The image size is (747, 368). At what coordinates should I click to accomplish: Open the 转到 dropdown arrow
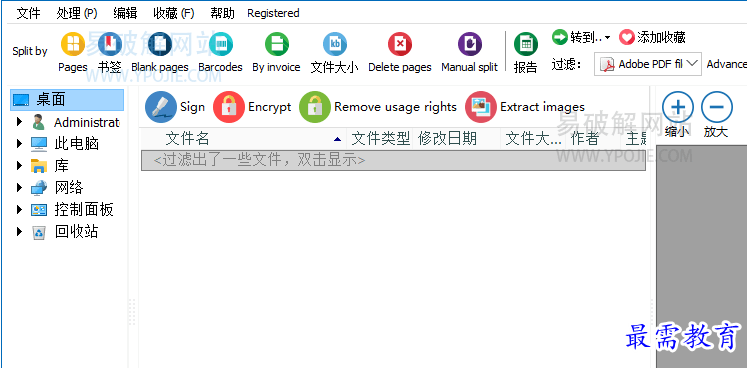(x=607, y=38)
